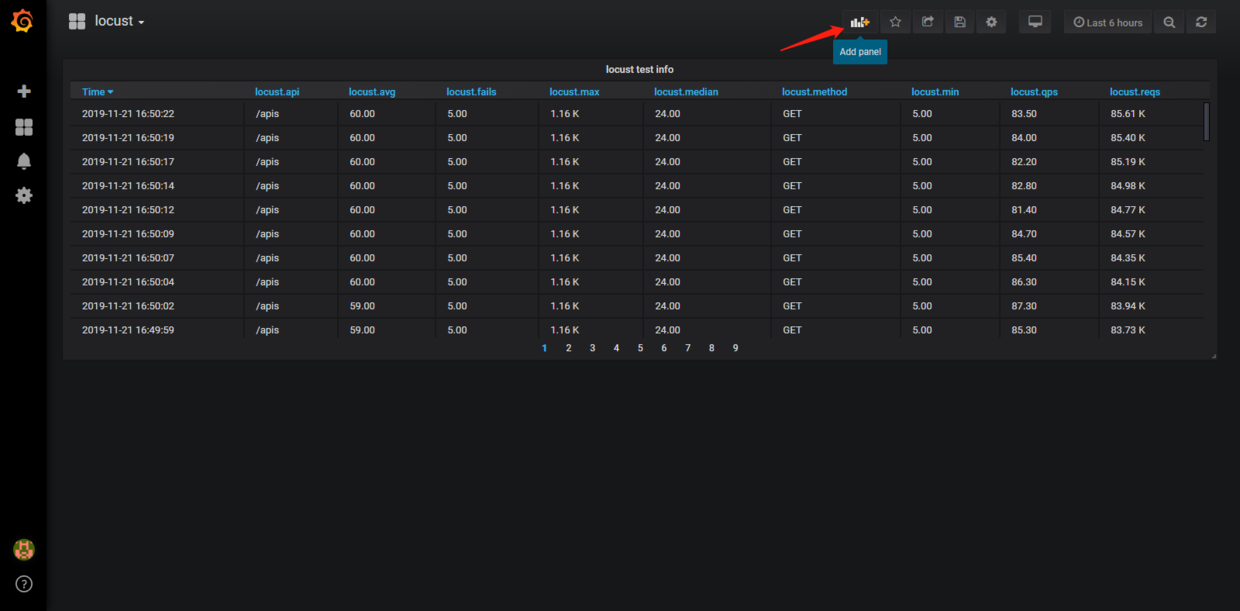
Task: Click timestamp 2019-11-21 16:50:22
Action: click(128, 114)
